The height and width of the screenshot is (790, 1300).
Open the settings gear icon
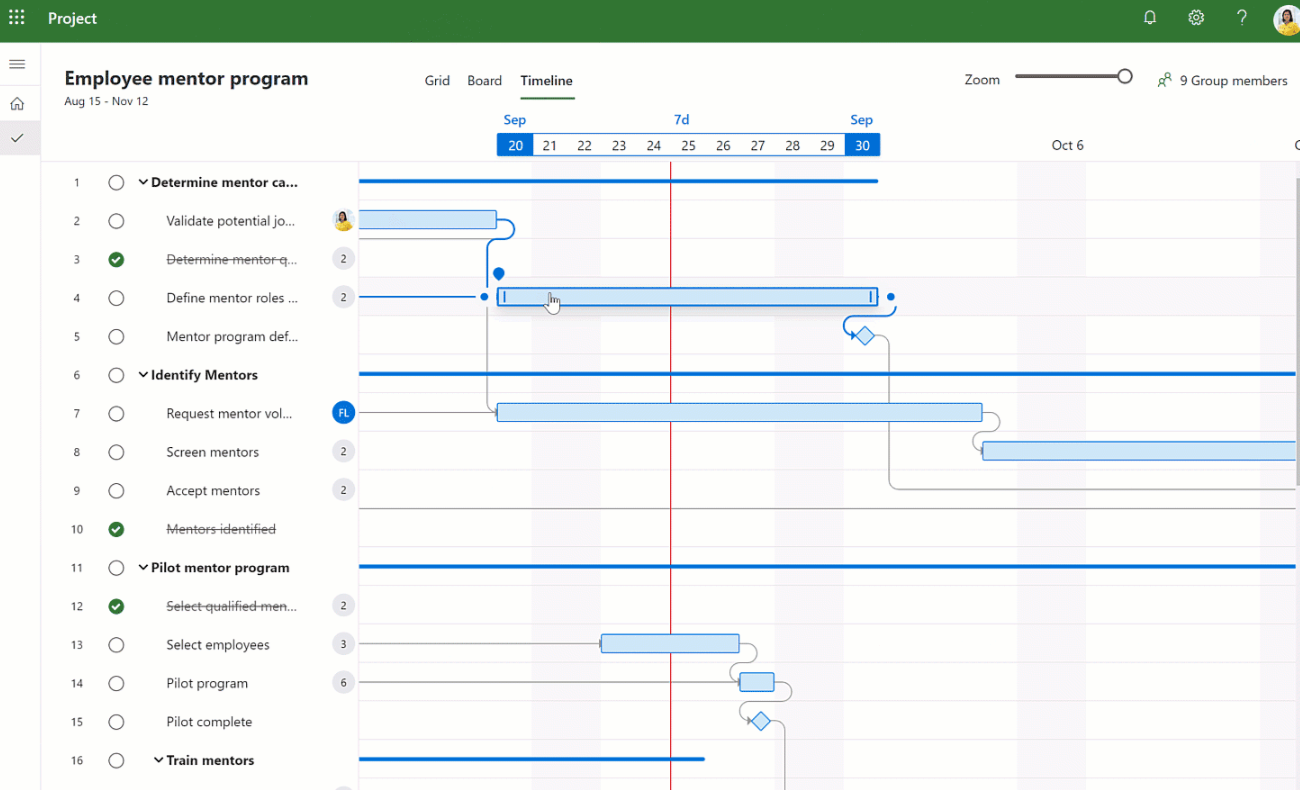1196,18
